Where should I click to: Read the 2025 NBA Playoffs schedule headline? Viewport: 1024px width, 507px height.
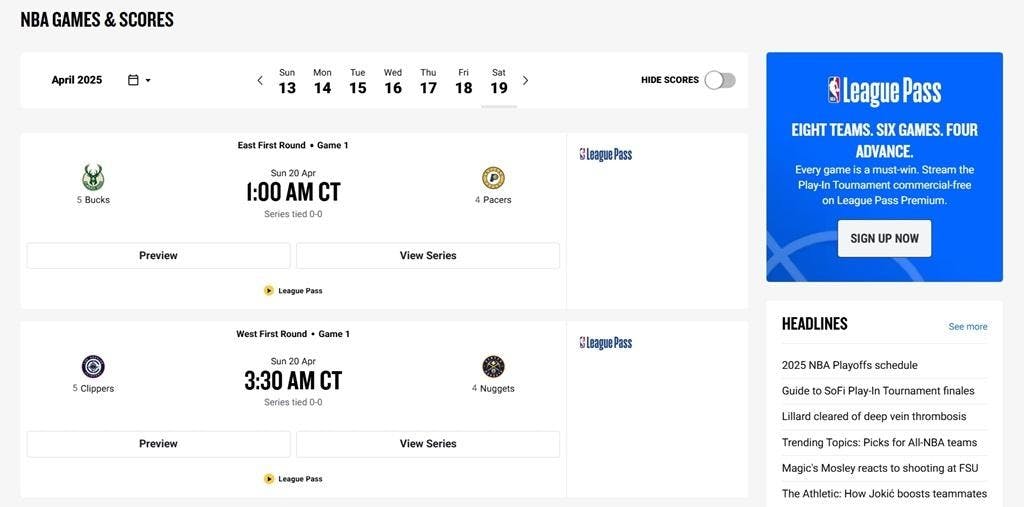point(850,365)
